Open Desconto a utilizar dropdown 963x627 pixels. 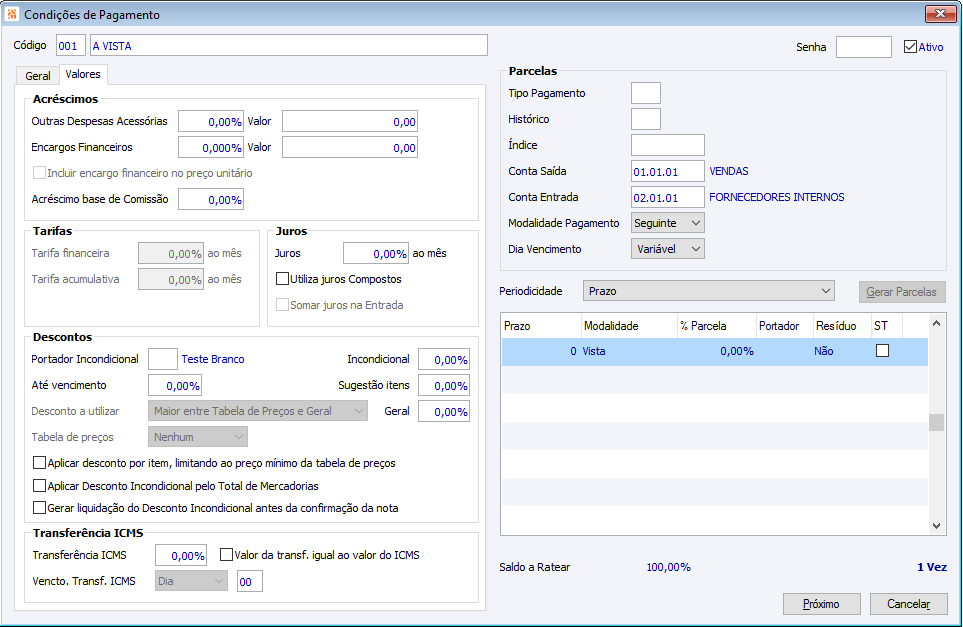tap(258, 411)
